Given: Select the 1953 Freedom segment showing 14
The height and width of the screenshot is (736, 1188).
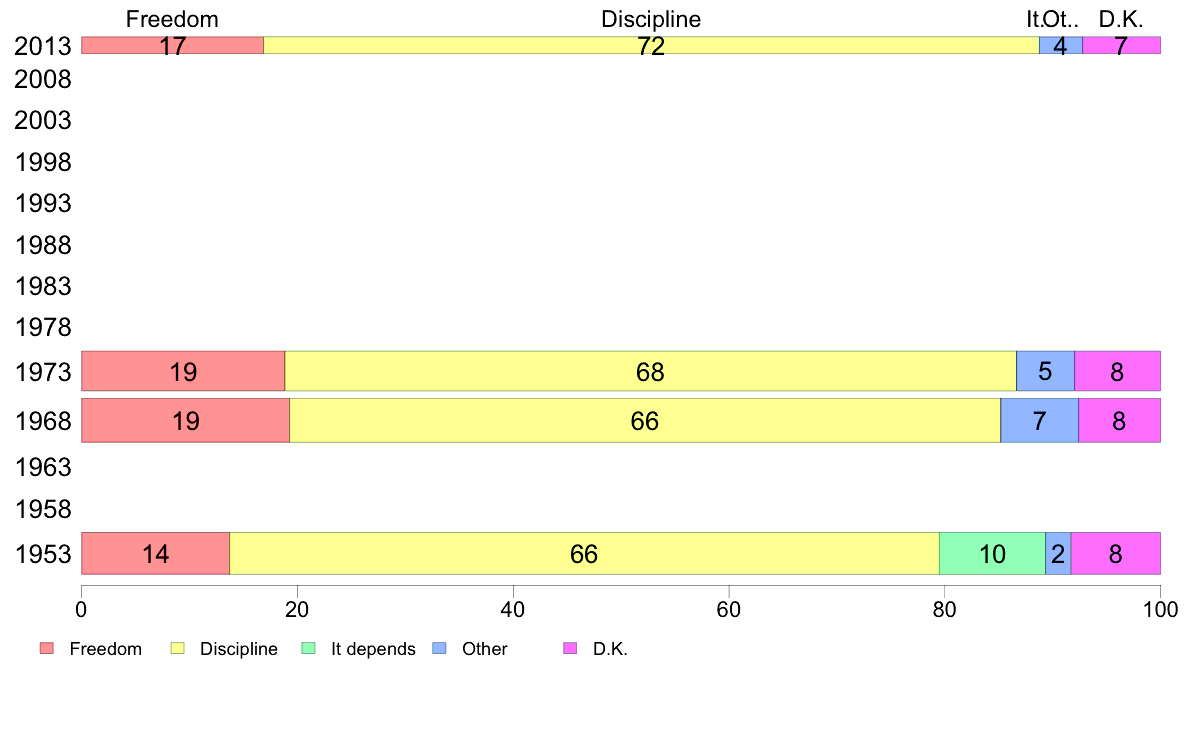Looking at the screenshot, I should click(155, 554).
